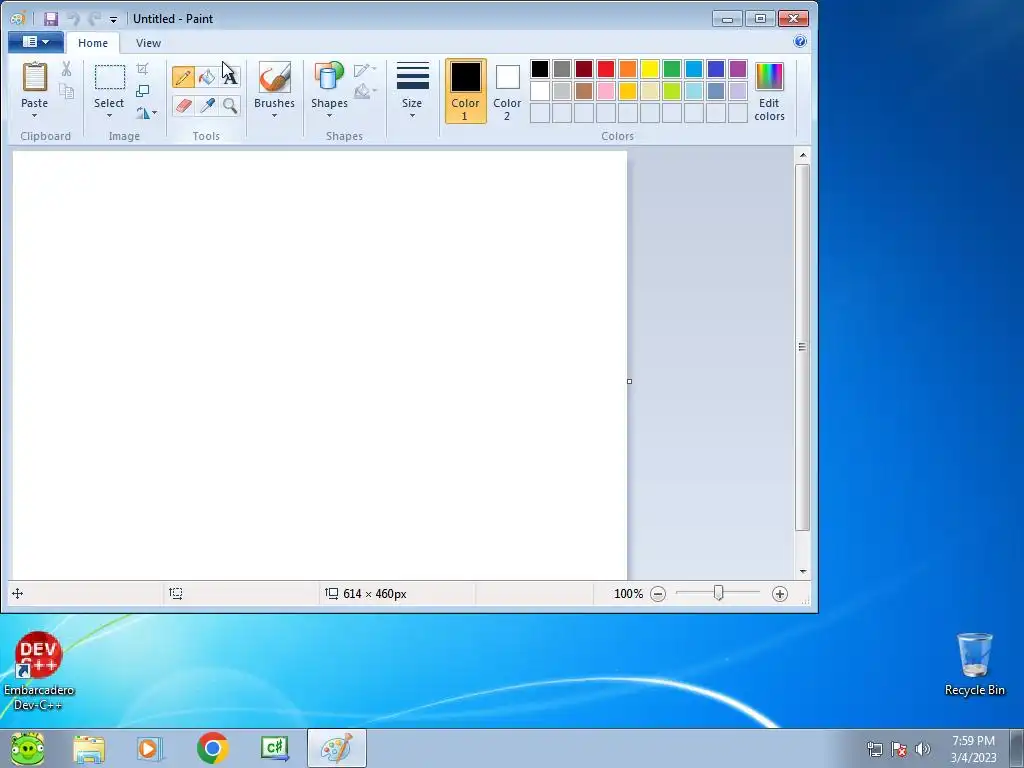
Task: Open Chrome from the taskbar
Action: coord(212,748)
